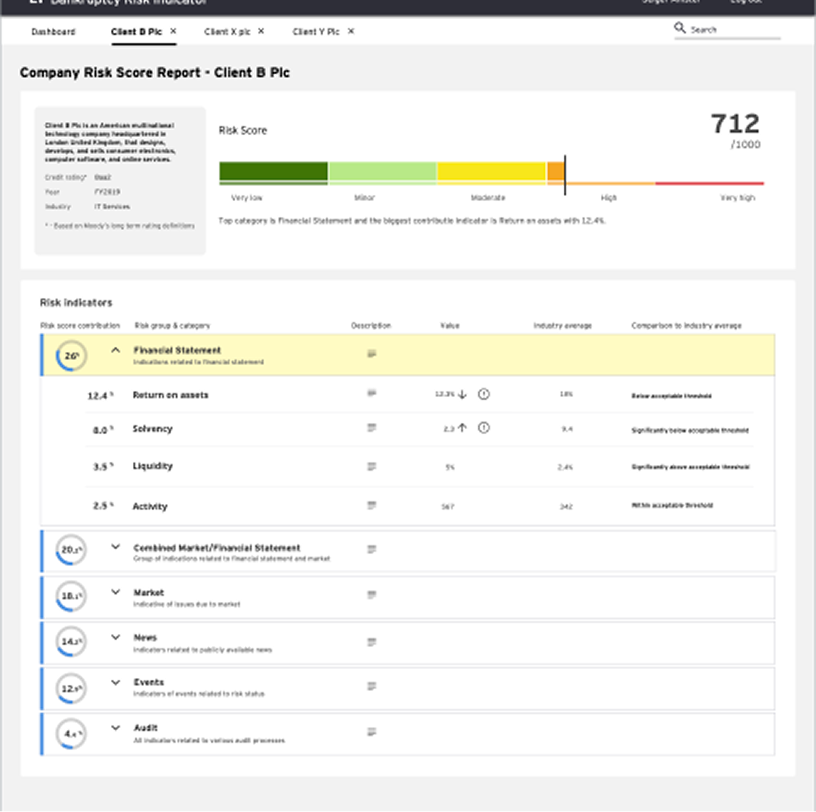Click down arrow beside Return on assets value
The height and width of the screenshot is (812, 816).
coord(462,394)
